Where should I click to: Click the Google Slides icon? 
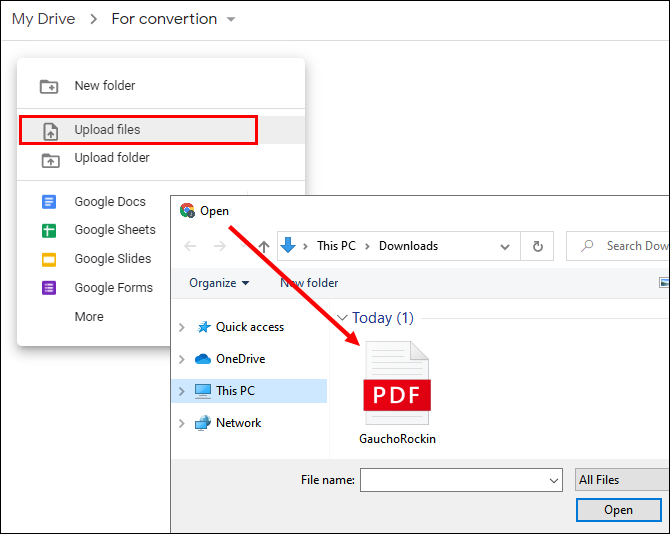click(x=49, y=259)
